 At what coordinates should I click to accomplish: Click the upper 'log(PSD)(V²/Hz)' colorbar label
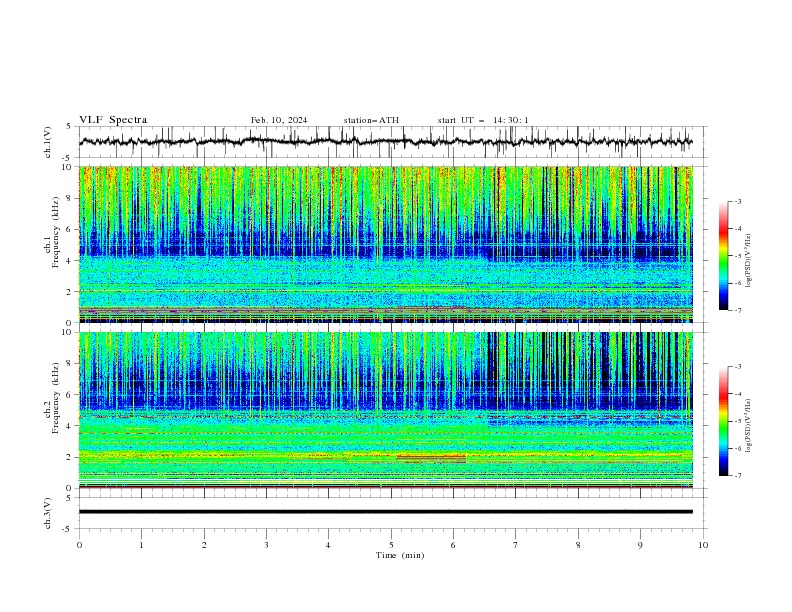coord(749,261)
